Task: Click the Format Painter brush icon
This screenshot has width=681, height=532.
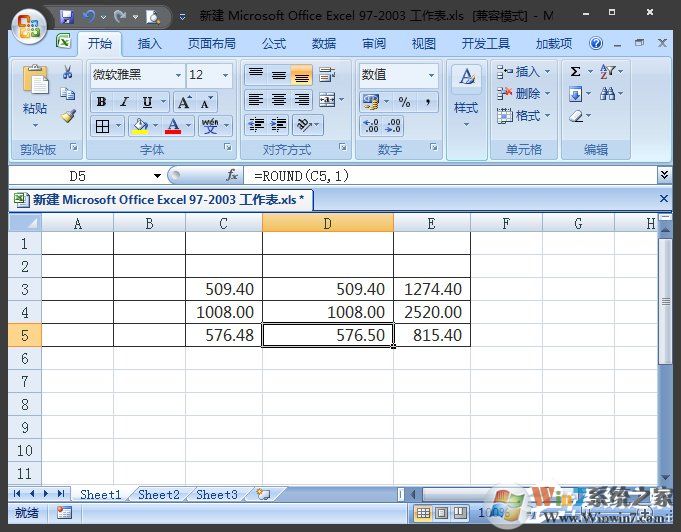Action: pyautogui.click(x=68, y=115)
